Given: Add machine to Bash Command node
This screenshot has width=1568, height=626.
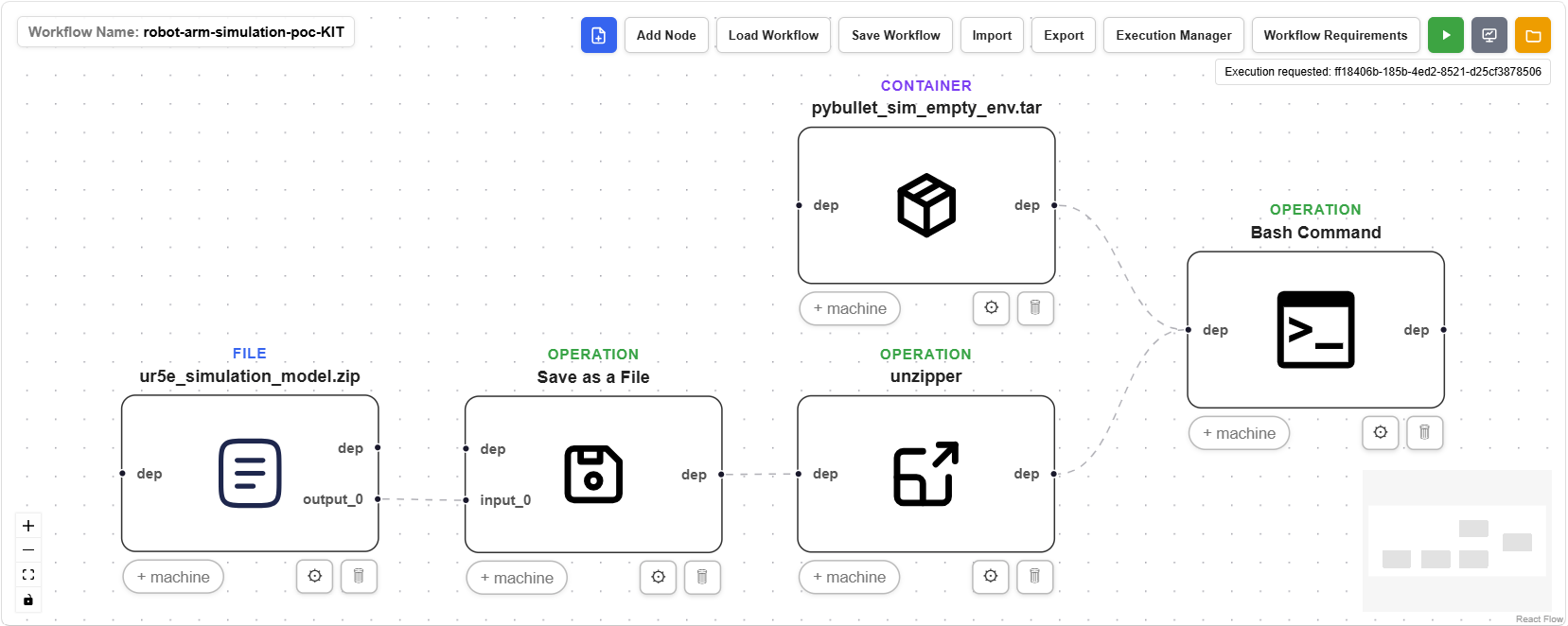Looking at the screenshot, I should pyautogui.click(x=1239, y=433).
